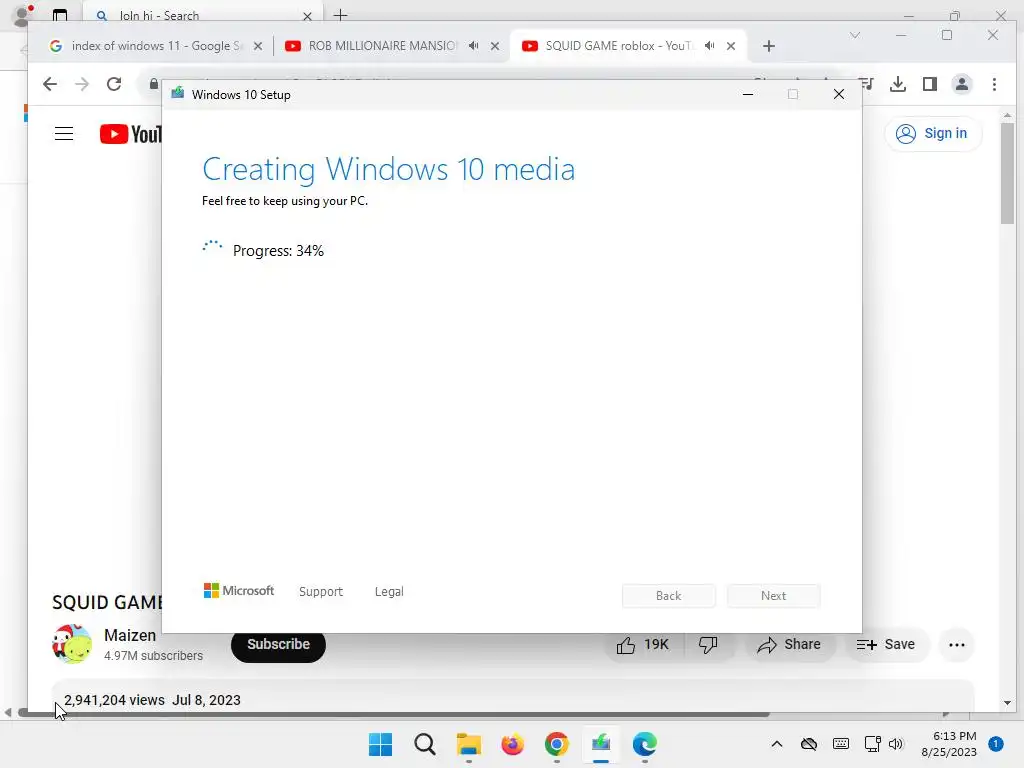Open Chrome three-dot menu
Image resolution: width=1024 pixels, height=768 pixels.
point(994,84)
